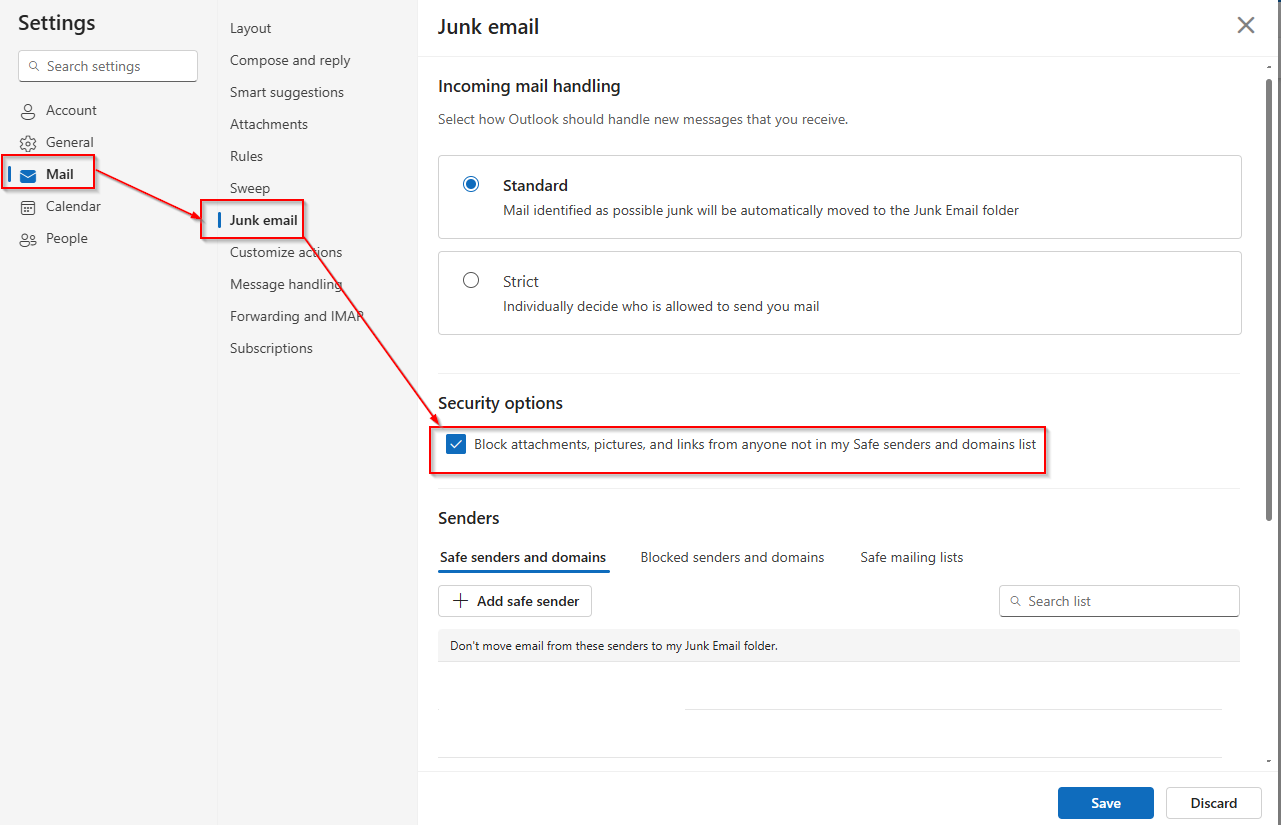Click the Security options heading
This screenshot has width=1281, height=825.
[x=500, y=403]
